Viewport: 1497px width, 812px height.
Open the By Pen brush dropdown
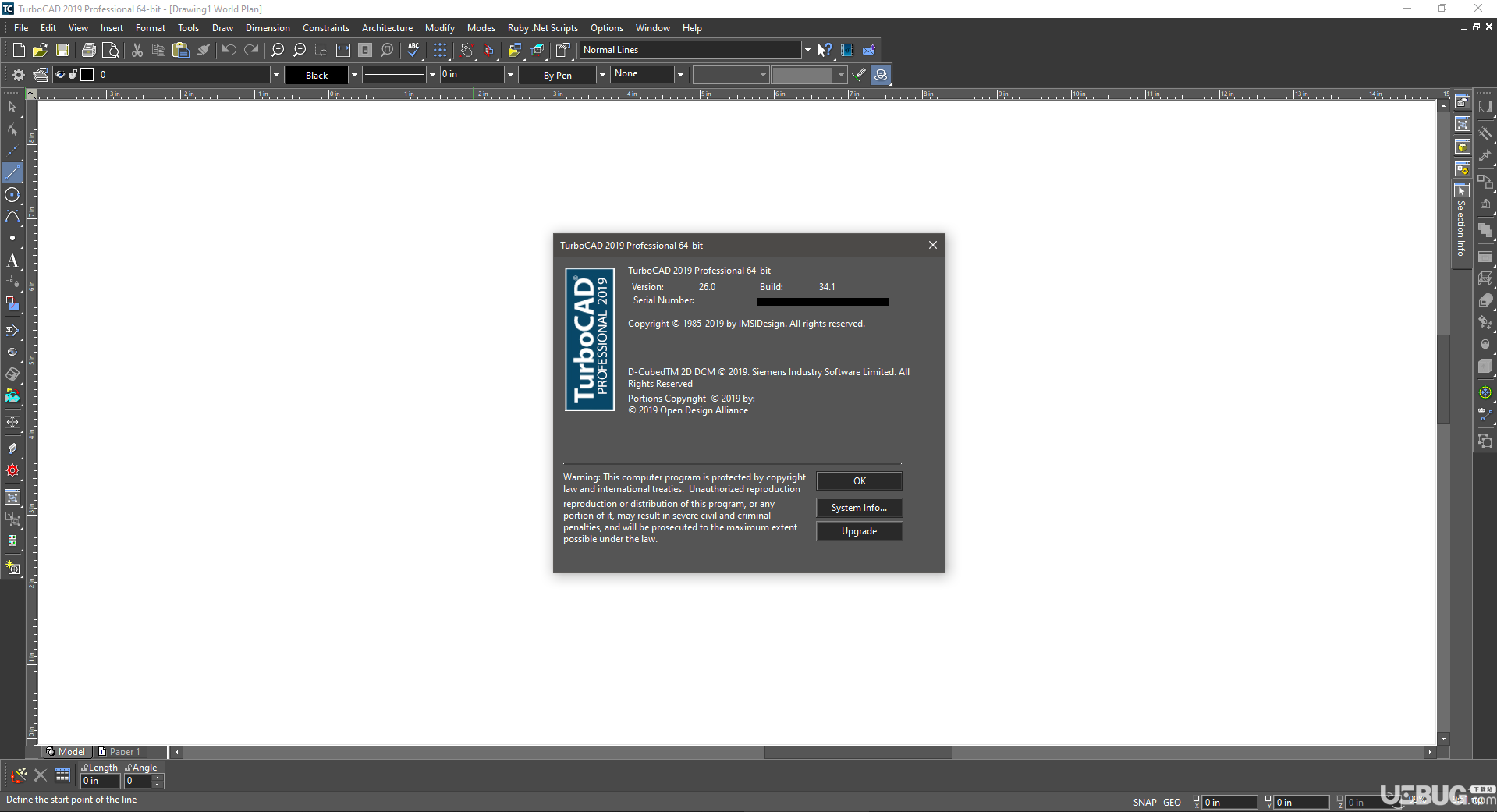pos(602,75)
